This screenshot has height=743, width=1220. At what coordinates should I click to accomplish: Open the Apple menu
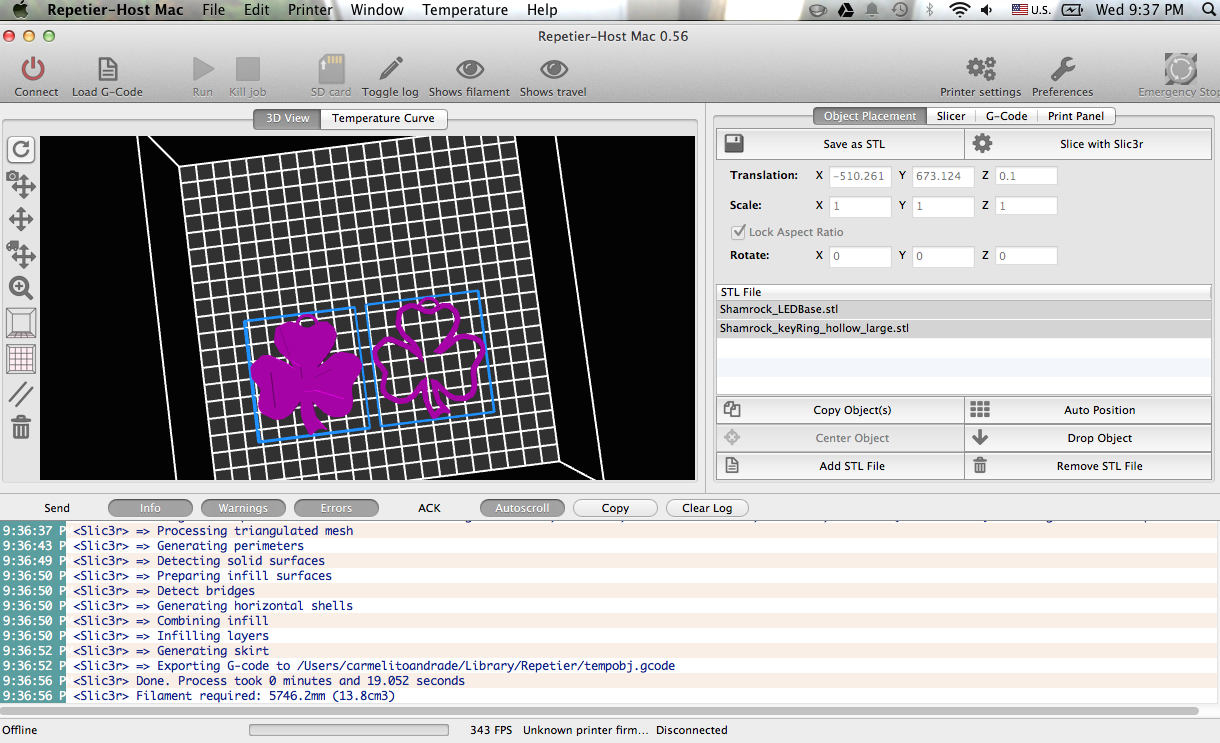pyautogui.click(x=20, y=10)
